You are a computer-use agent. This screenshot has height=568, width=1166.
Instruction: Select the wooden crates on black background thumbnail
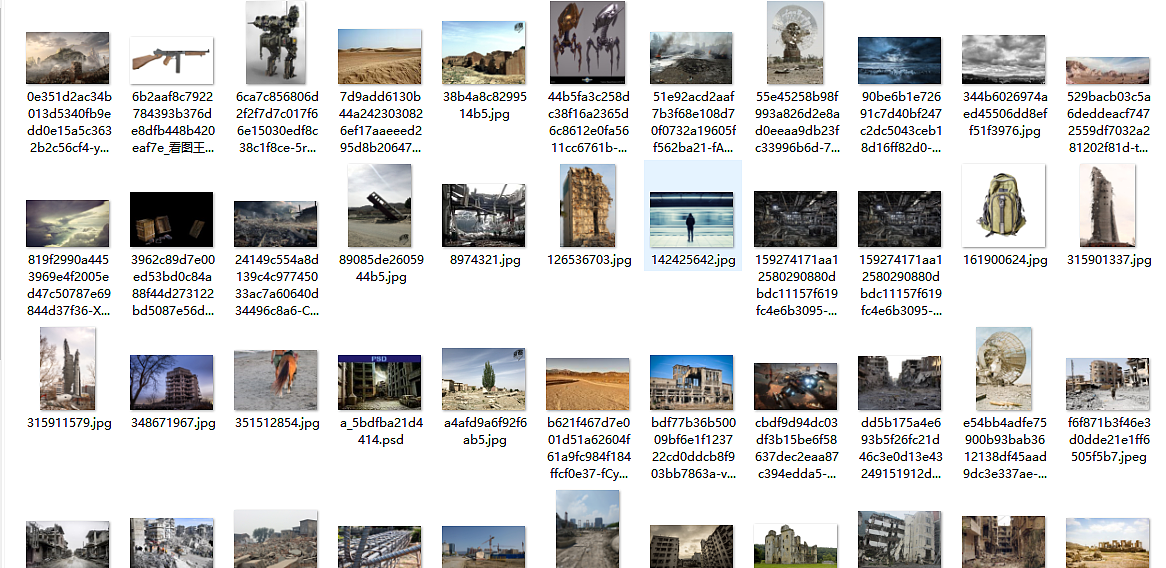171,219
